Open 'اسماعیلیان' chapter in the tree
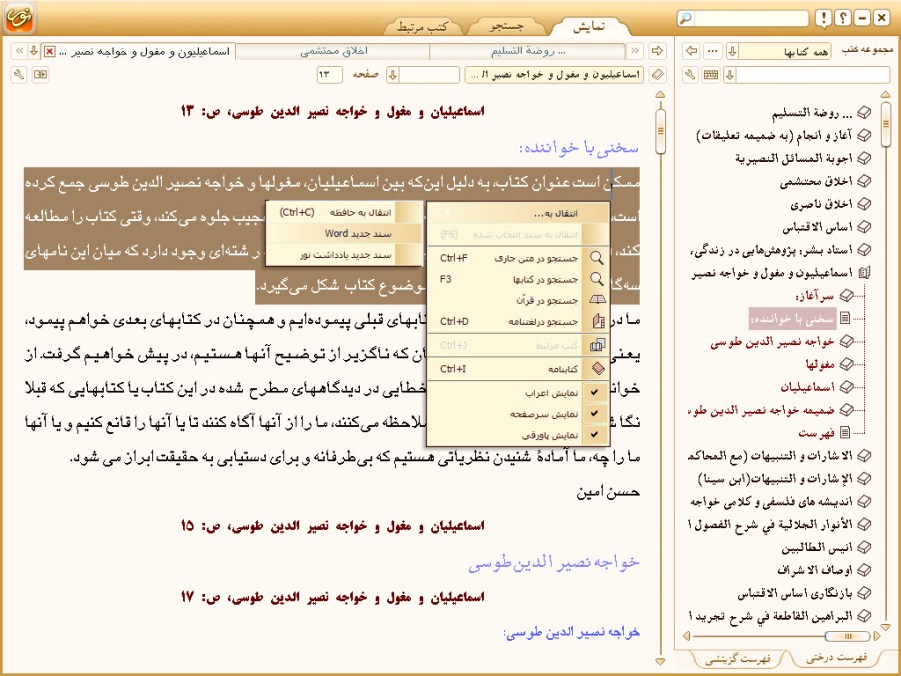 [x=807, y=387]
